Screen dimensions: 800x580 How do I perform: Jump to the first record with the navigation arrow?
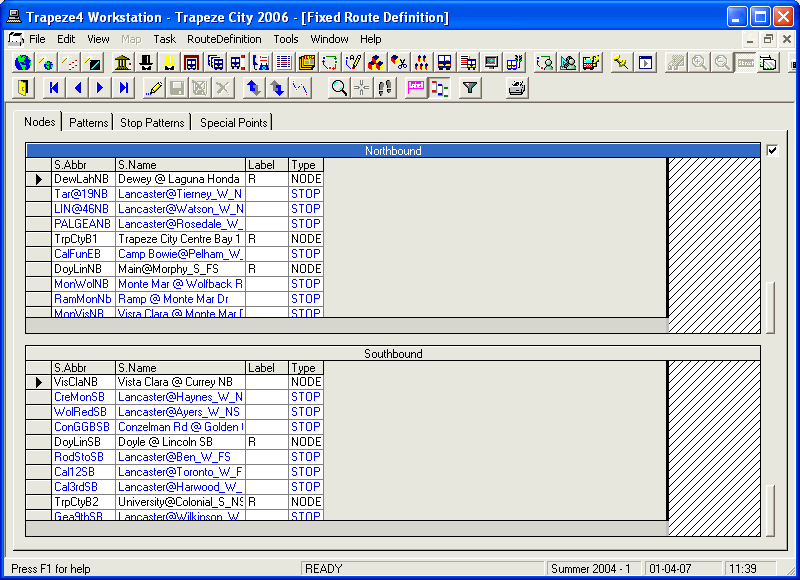(53, 88)
